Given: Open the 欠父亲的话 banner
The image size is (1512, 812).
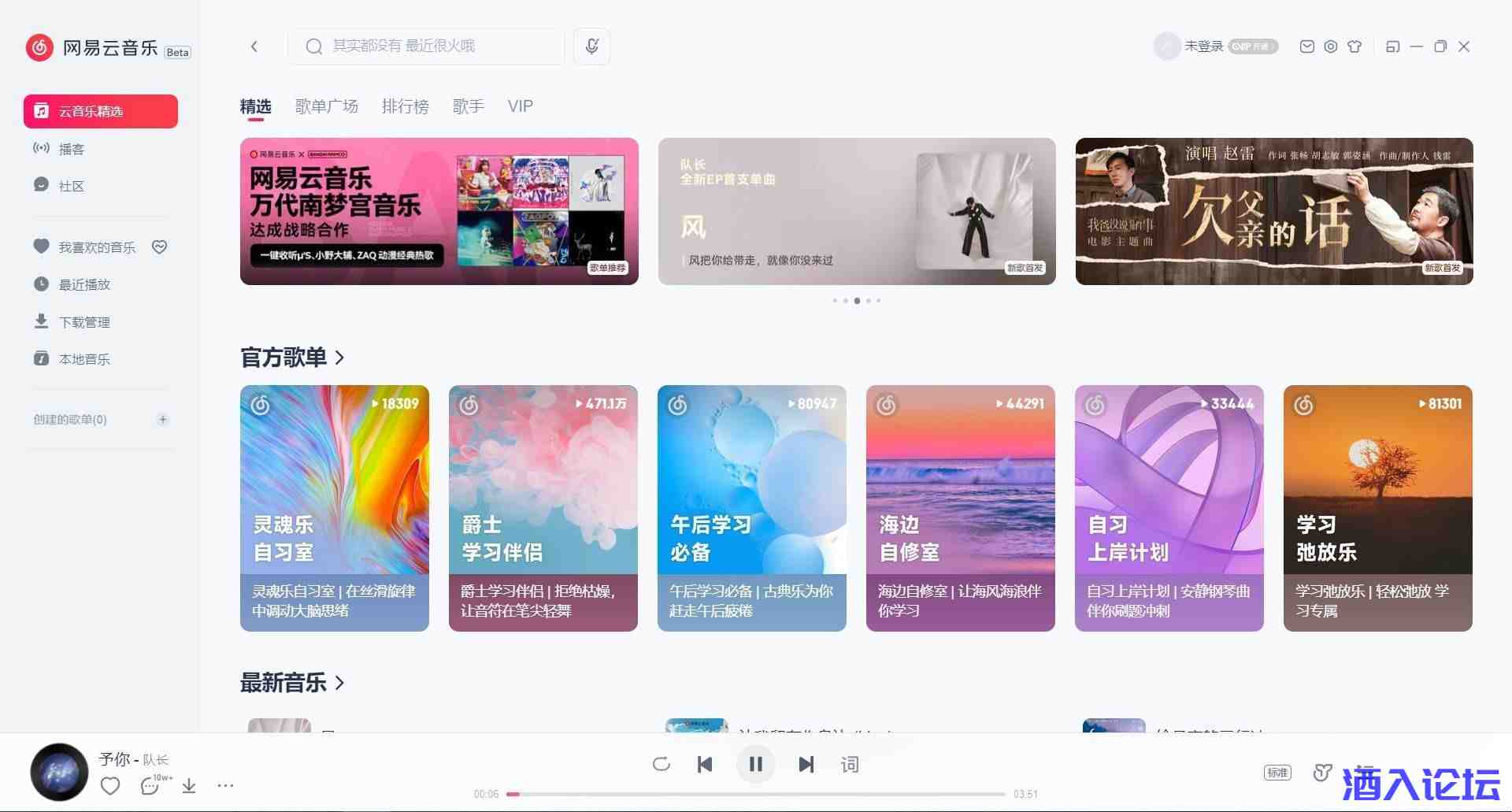Looking at the screenshot, I should coord(1274,211).
